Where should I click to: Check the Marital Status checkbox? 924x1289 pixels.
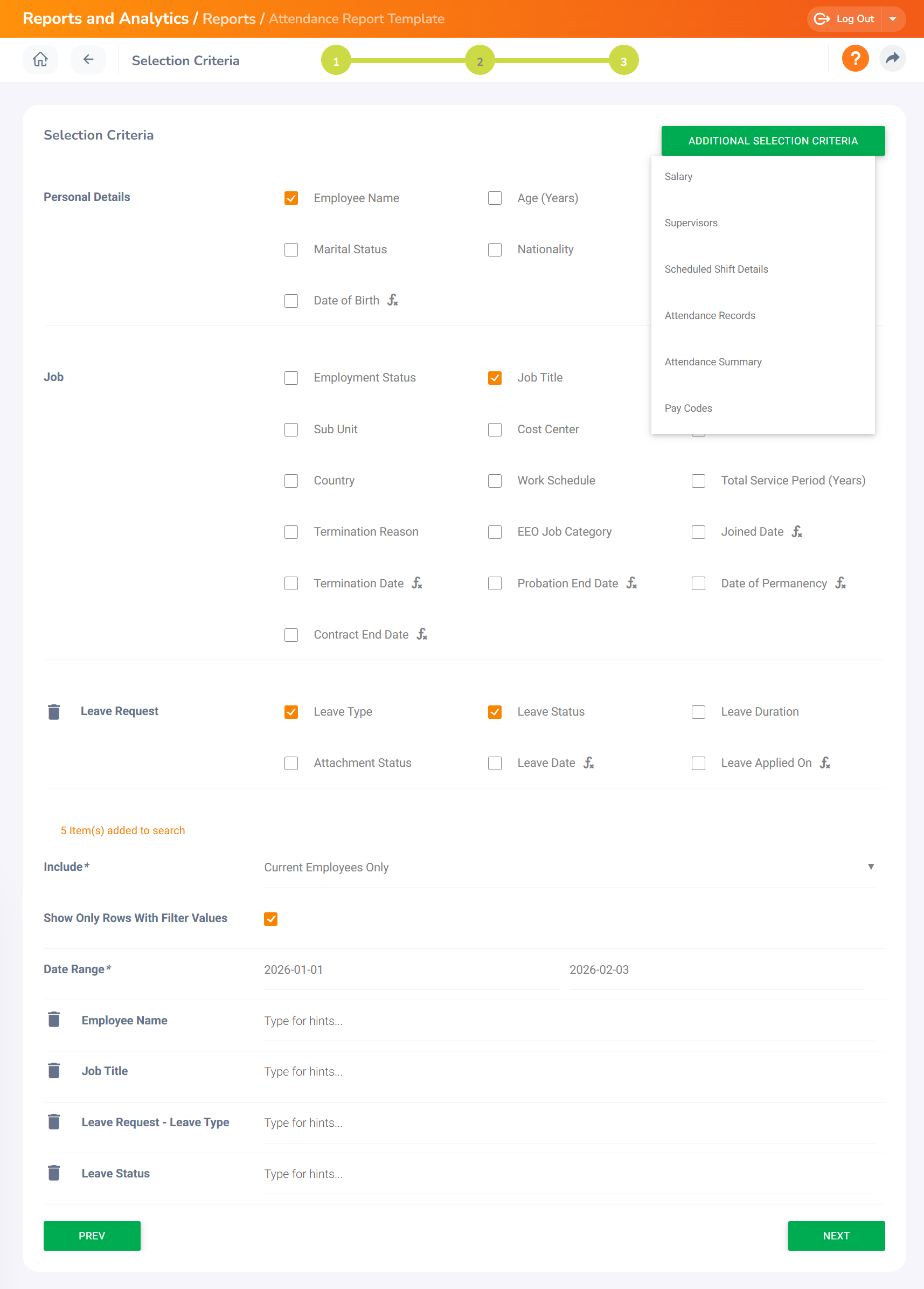[x=291, y=250]
